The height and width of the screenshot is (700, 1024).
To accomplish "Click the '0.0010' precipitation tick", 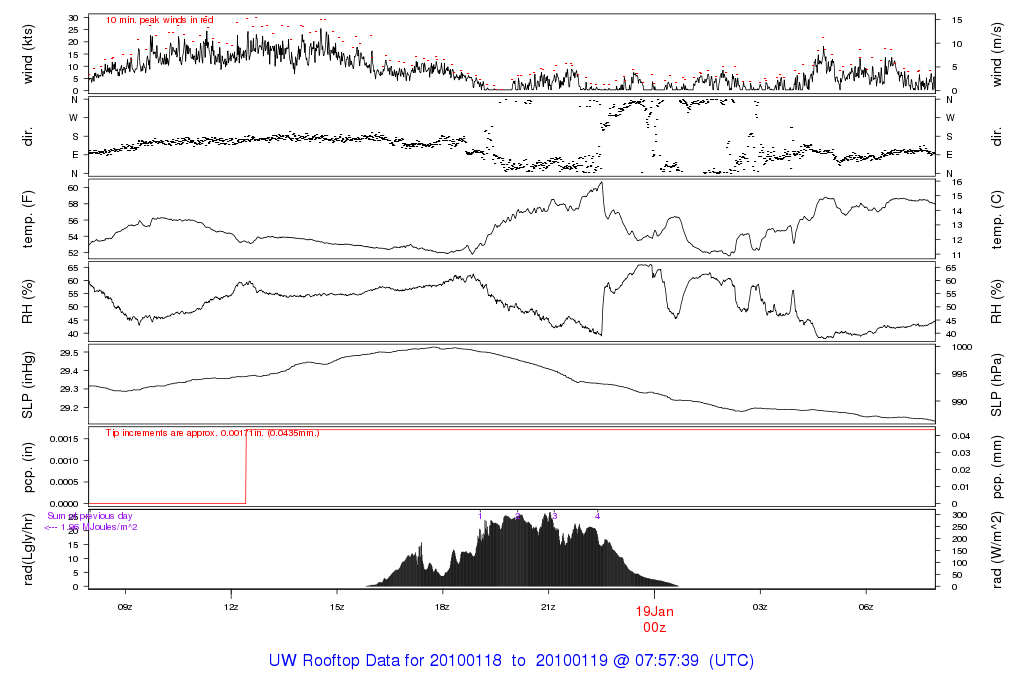I will 65,460.
